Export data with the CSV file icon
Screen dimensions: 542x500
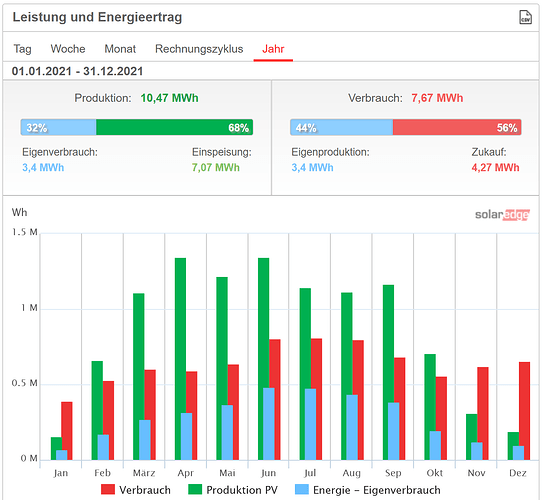click(525, 17)
